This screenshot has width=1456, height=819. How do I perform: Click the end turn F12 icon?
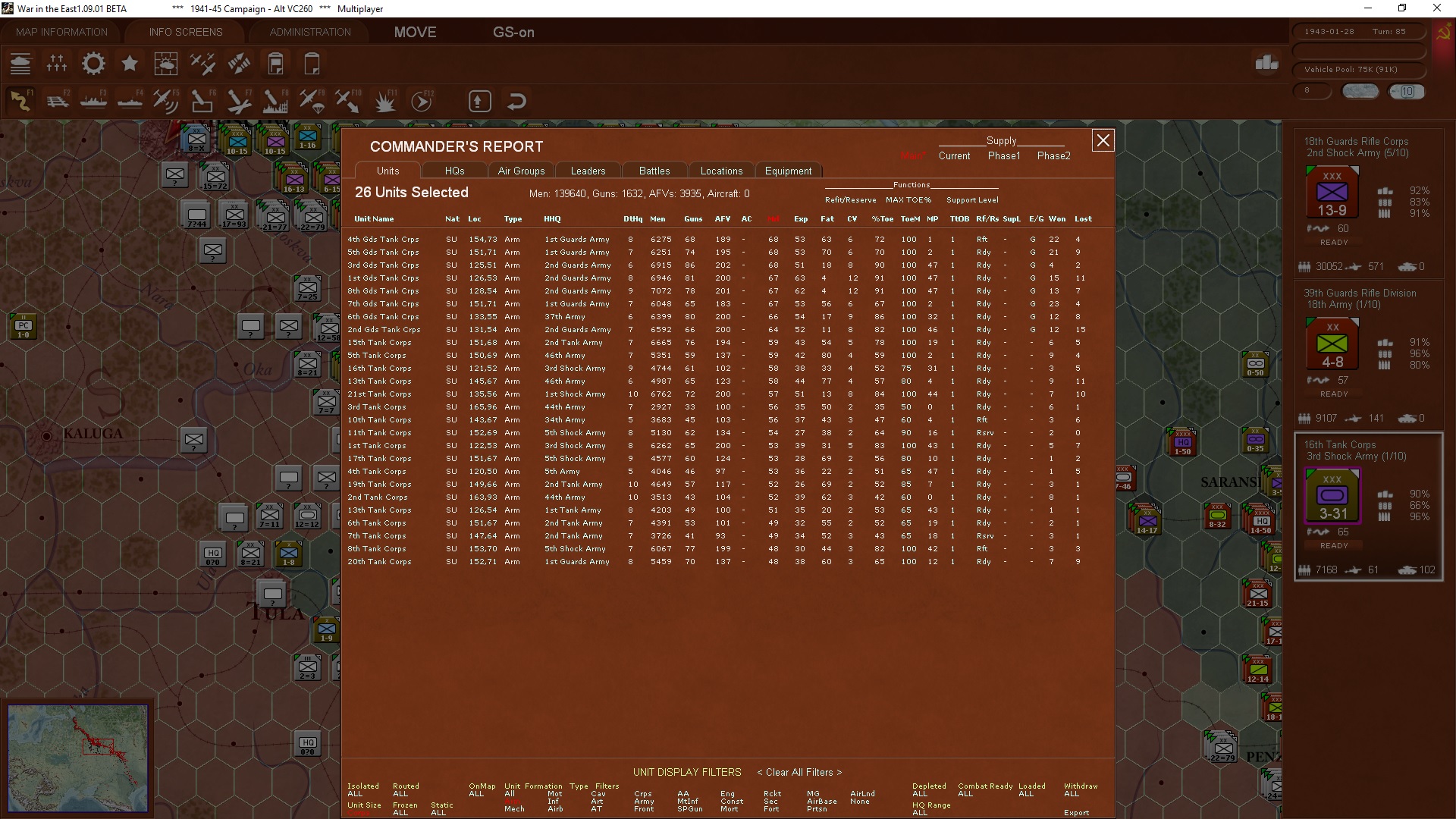[422, 101]
